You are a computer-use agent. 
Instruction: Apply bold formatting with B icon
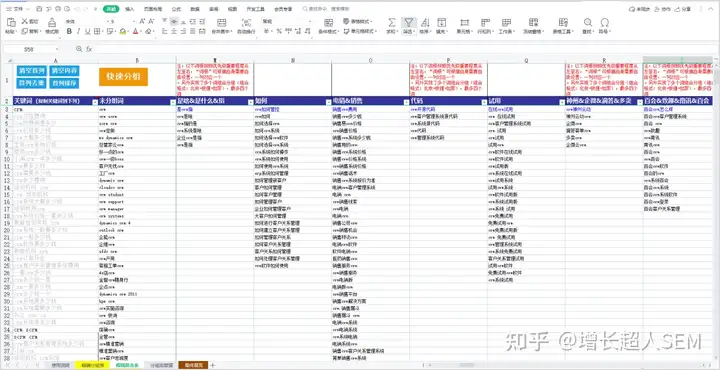[69, 31]
